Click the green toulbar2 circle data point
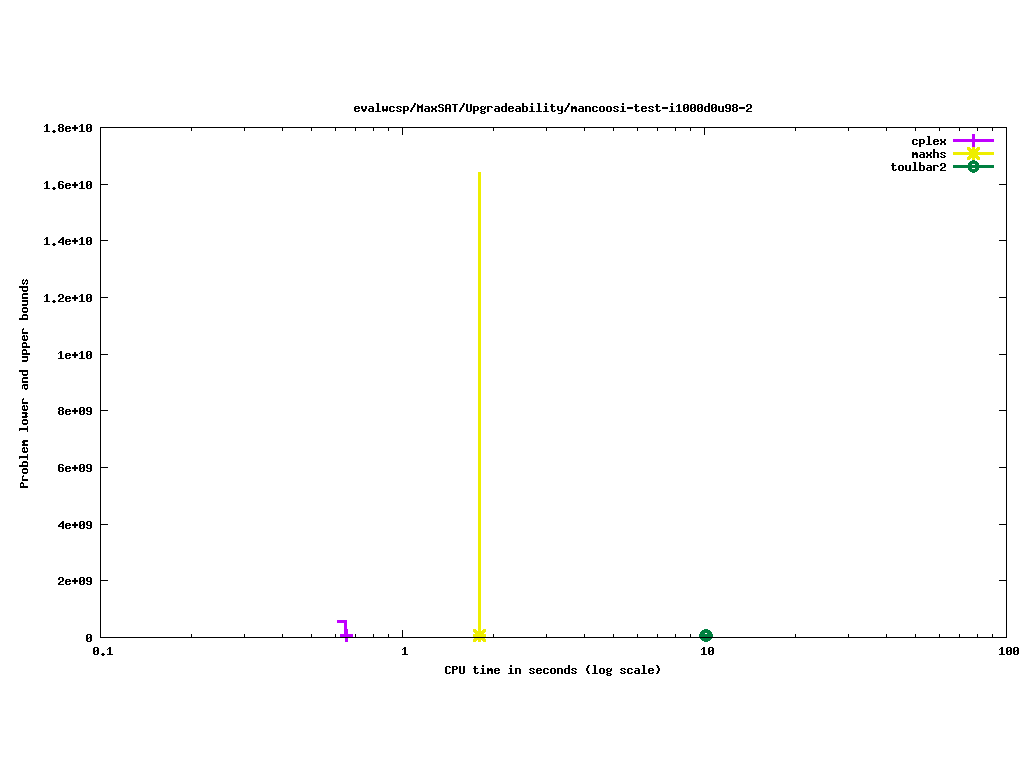The width and height of the screenshot is (1024, 768). coord(705,635)
